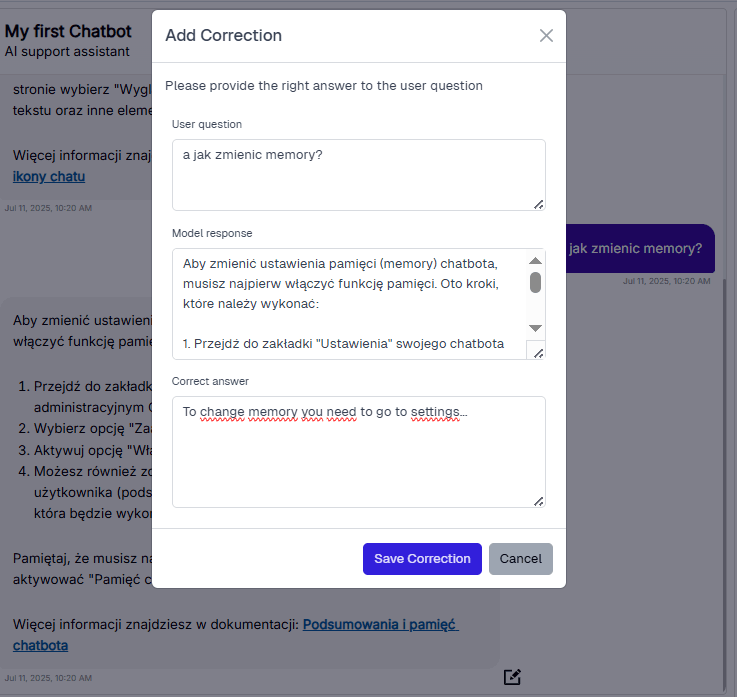Cancel the correction dialog

520,559
